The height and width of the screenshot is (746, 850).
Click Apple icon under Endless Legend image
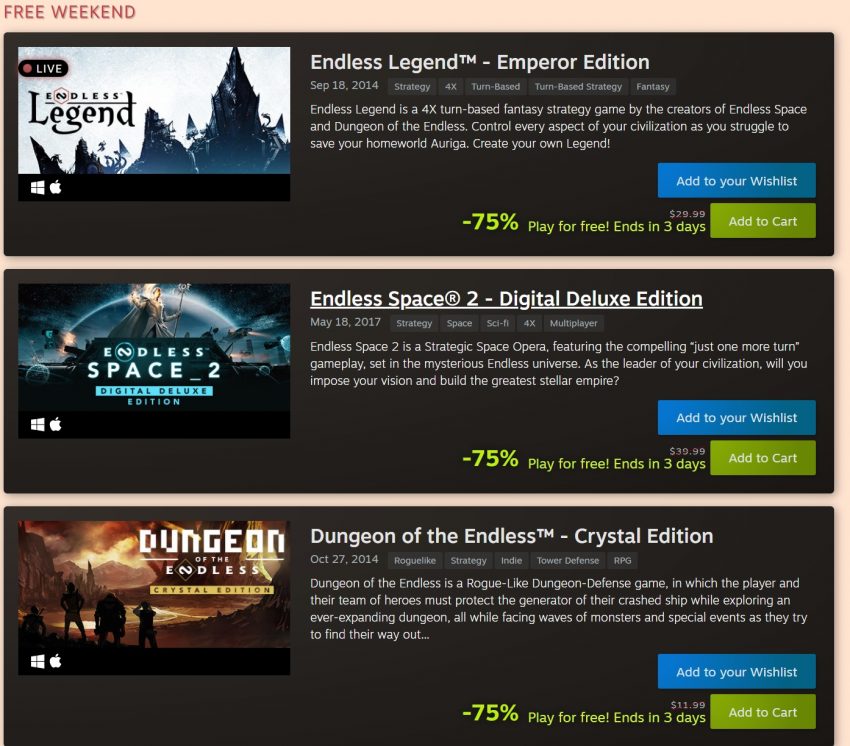tap(55, 187)
